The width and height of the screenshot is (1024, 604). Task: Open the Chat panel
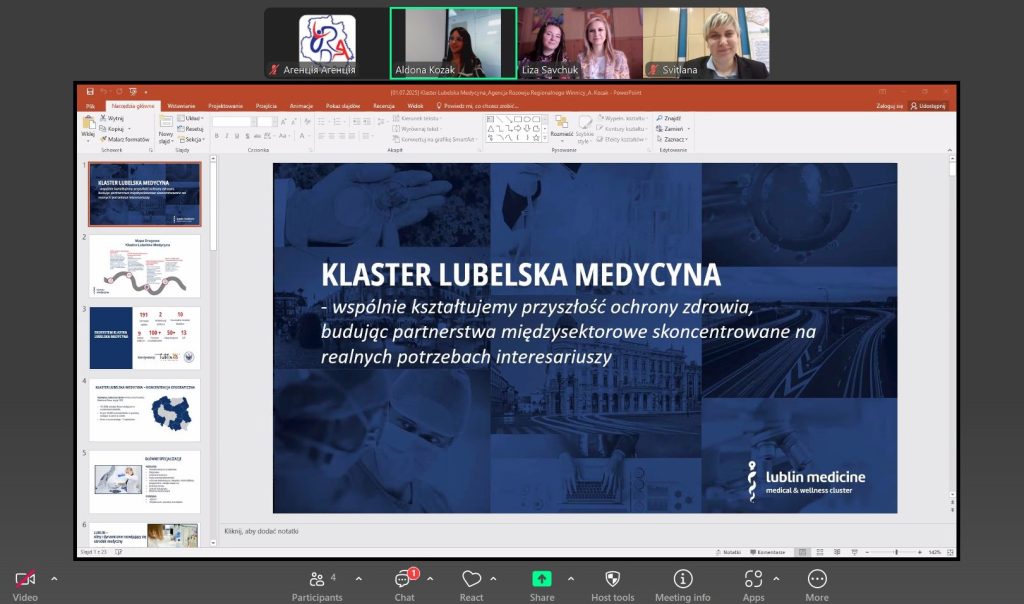[404, 580]
